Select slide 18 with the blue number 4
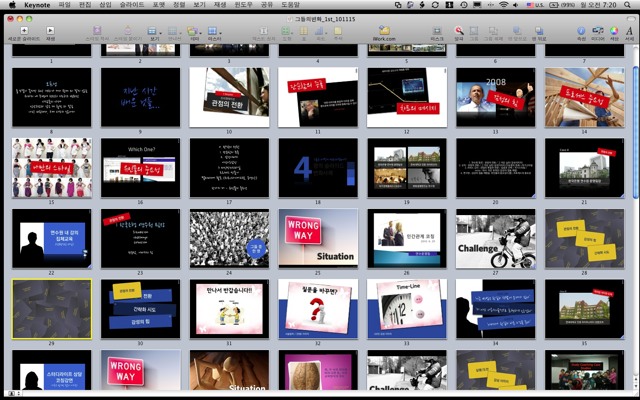 (318, 168)
